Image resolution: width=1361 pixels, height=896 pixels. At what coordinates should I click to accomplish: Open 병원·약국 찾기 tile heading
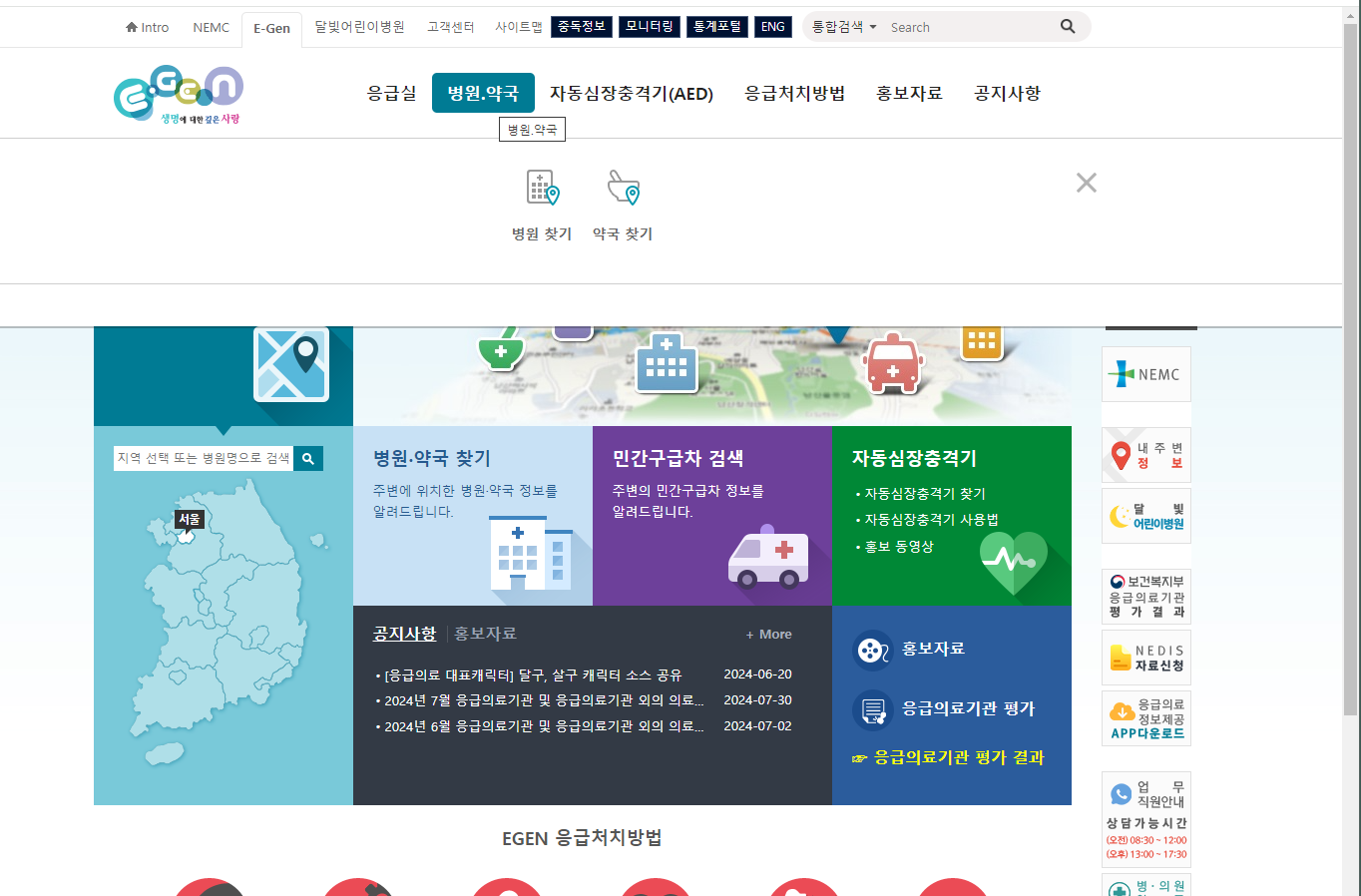click(x=432, y=459)
